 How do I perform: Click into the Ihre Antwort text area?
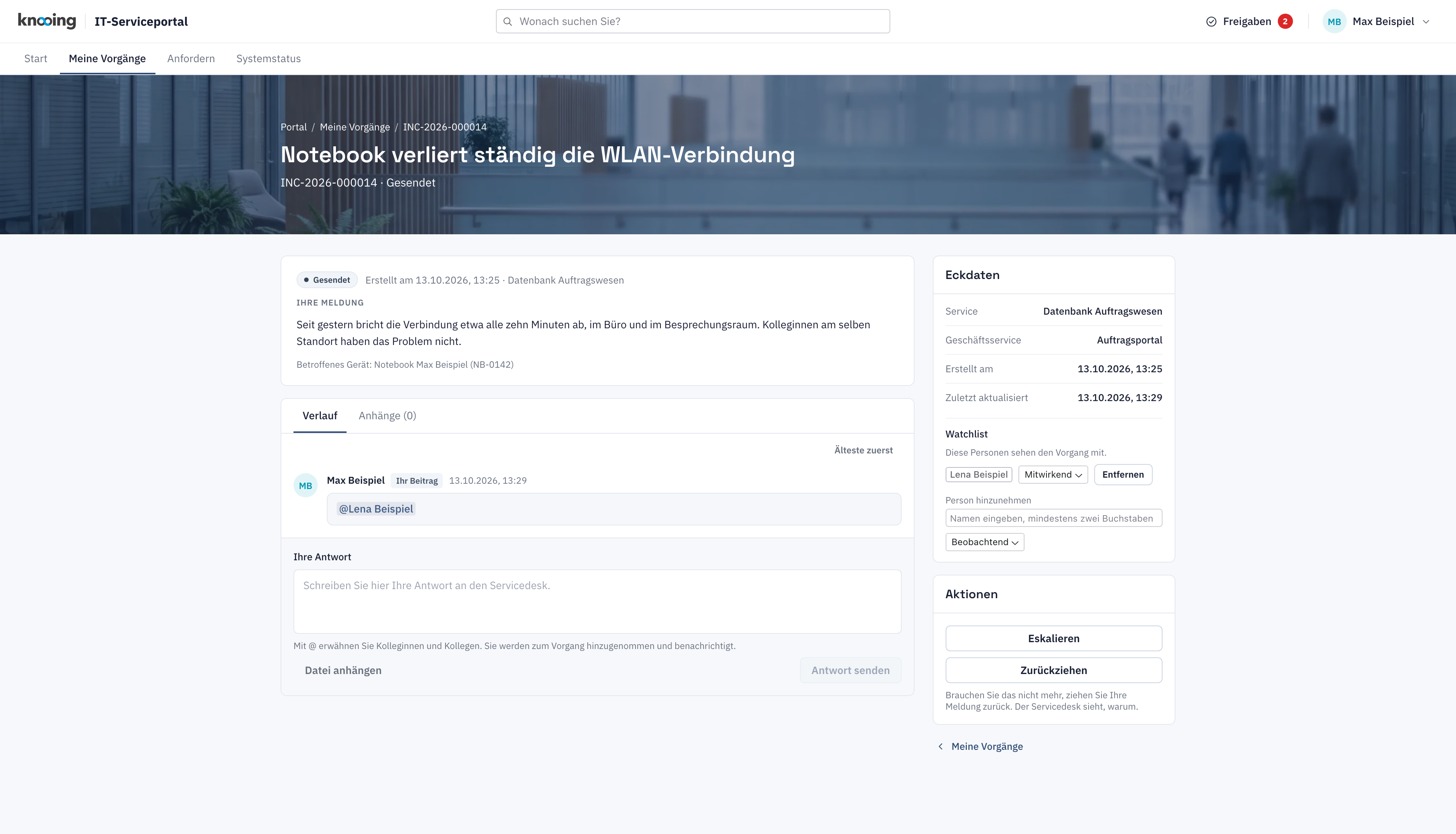(x=597, y=602)
